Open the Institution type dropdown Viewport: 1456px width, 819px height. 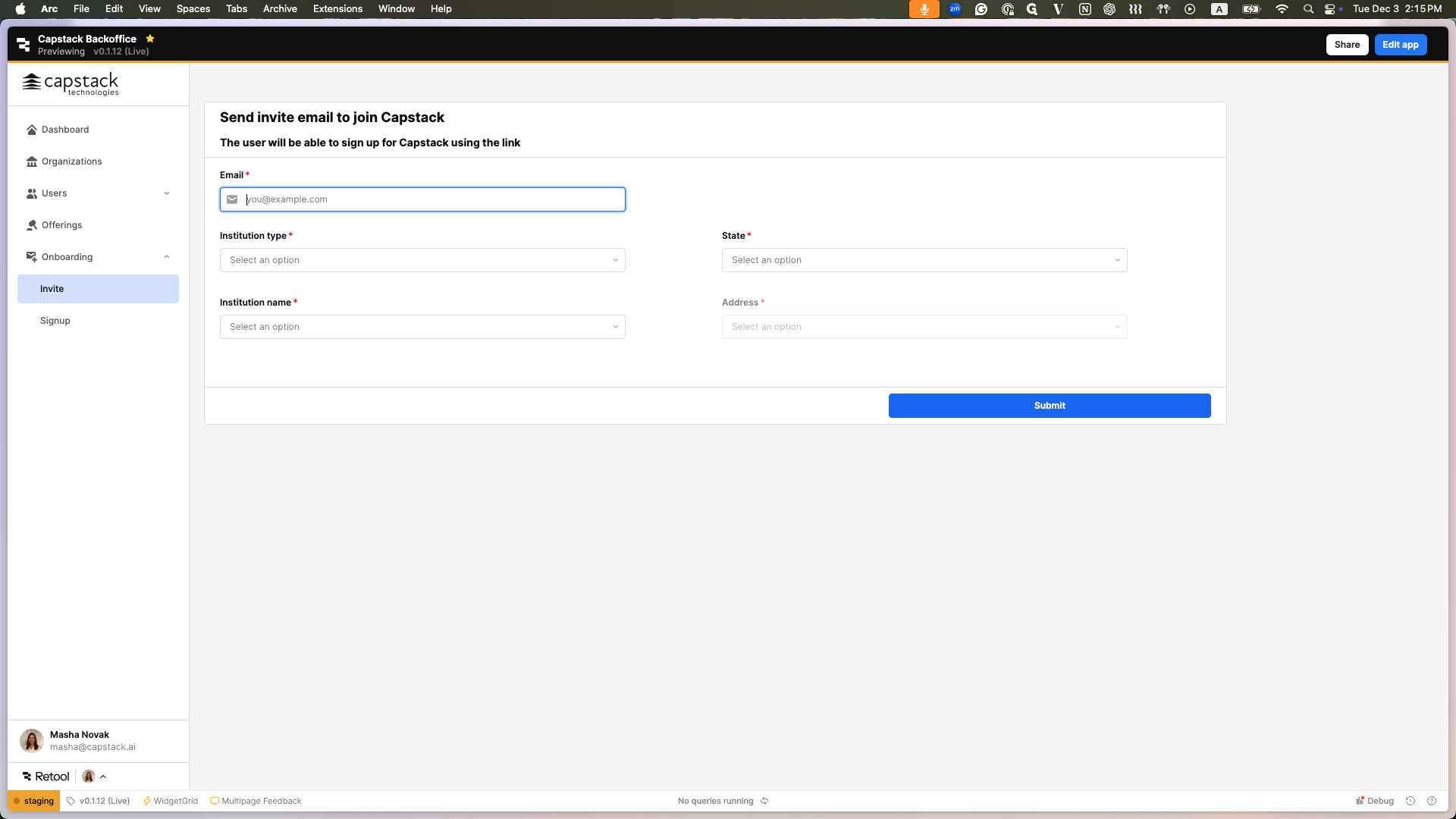coord(422,260)
